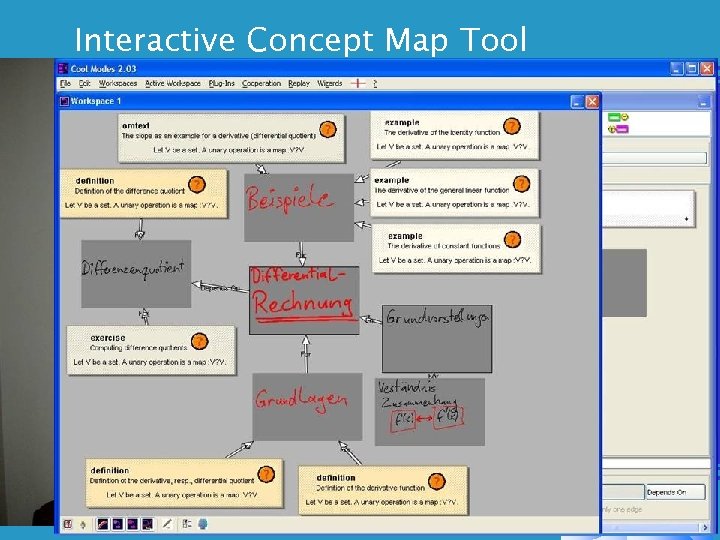Select the Differenzenquotient handwritten node
Viewport: 720px width, 540px height.
[x=136, y=274]
